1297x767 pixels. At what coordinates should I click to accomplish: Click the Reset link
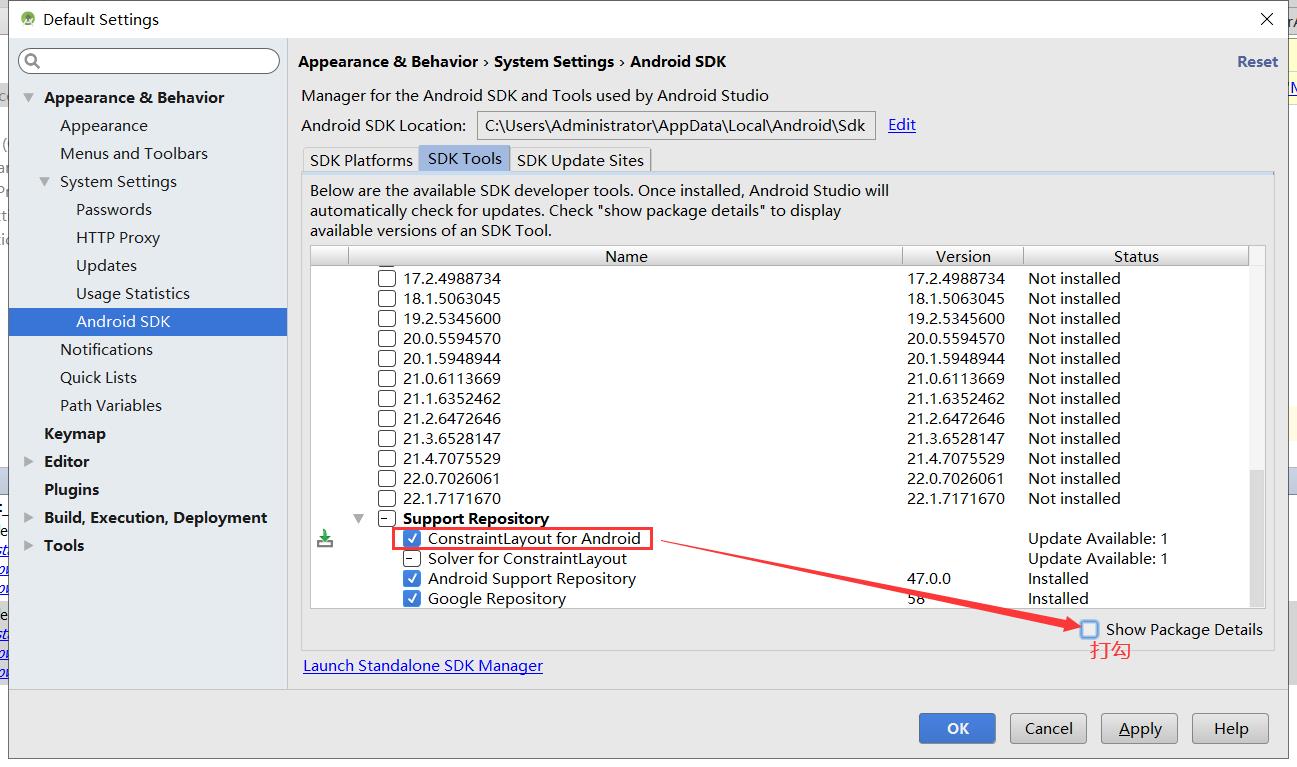point(1257,62)
